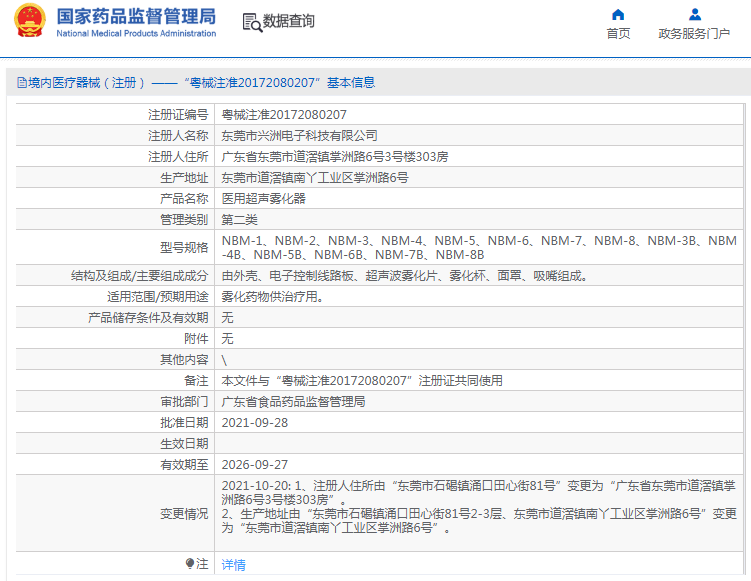Select approving department 广东省食品药品监督管理局

click(293, 402)
